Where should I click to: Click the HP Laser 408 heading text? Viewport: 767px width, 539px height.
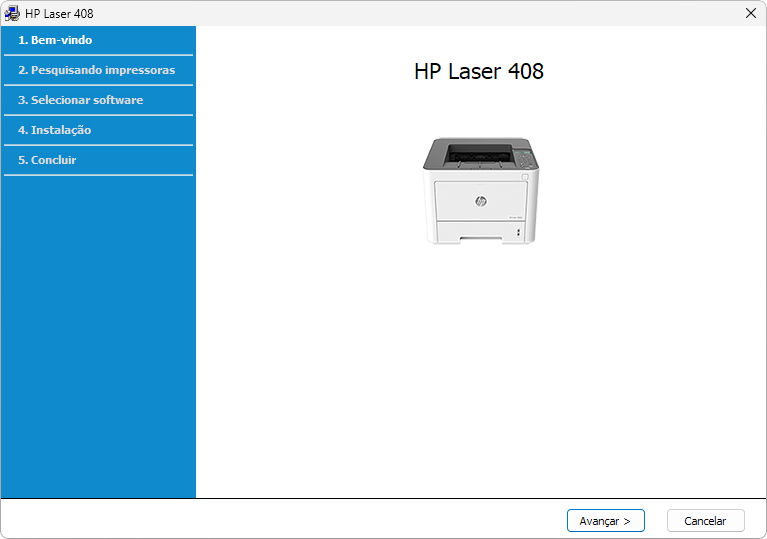point(478,71)
